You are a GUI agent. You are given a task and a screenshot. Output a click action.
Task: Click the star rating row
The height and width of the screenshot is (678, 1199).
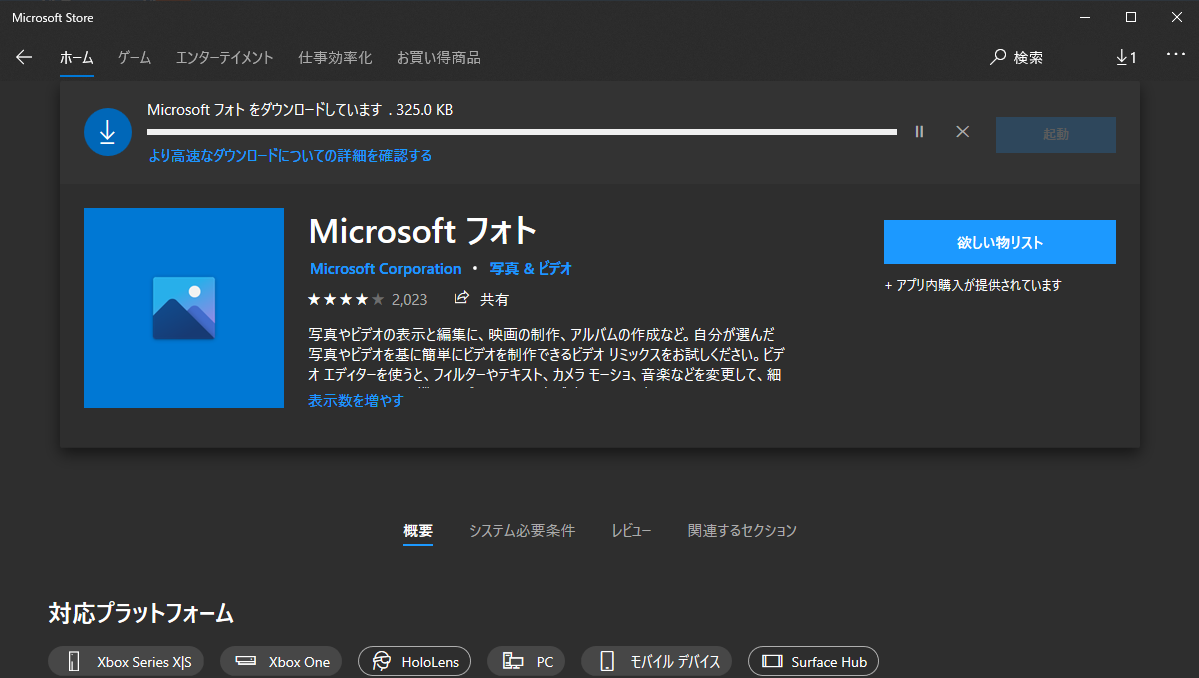pyautogui.click(x=346, y=300)
